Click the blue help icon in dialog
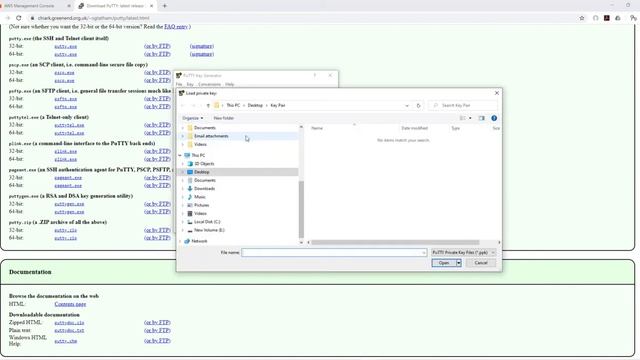 (x=494, y=118)
